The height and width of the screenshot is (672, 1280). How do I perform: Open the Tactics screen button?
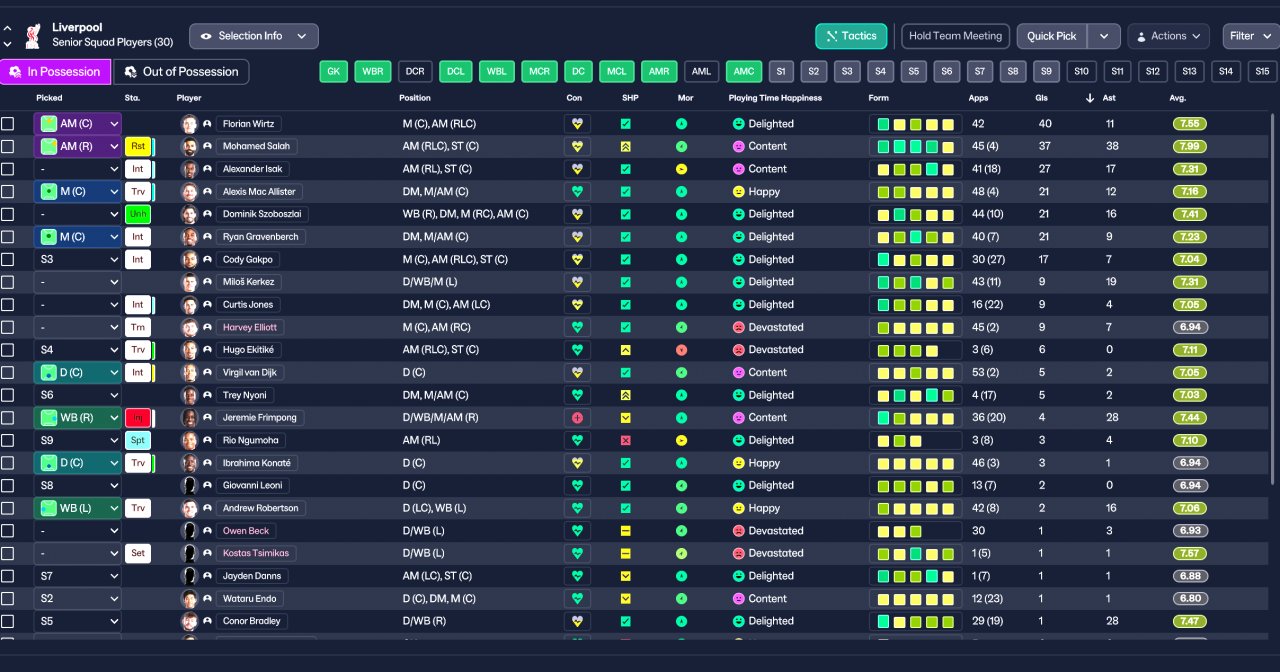pyautogui.click(x=851, y=36)
